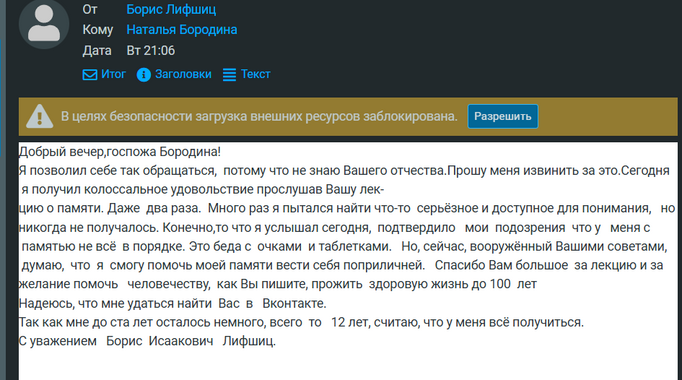The height and width of the screenshot is (380, 682).
Task: Click the greeting line Добрый вечер
Action: [120, 152]
